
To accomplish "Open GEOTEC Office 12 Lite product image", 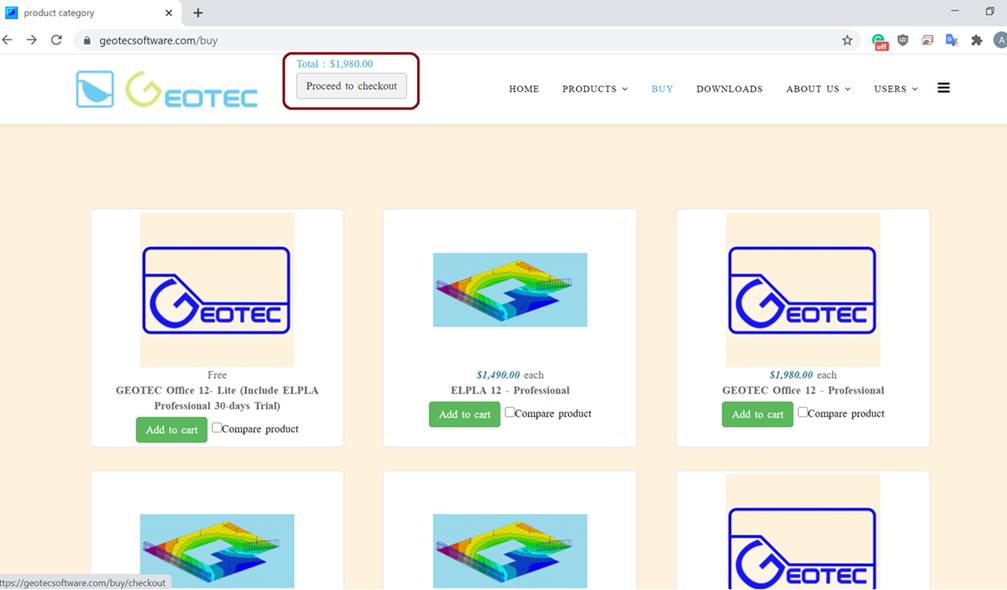I will point(217,290).
